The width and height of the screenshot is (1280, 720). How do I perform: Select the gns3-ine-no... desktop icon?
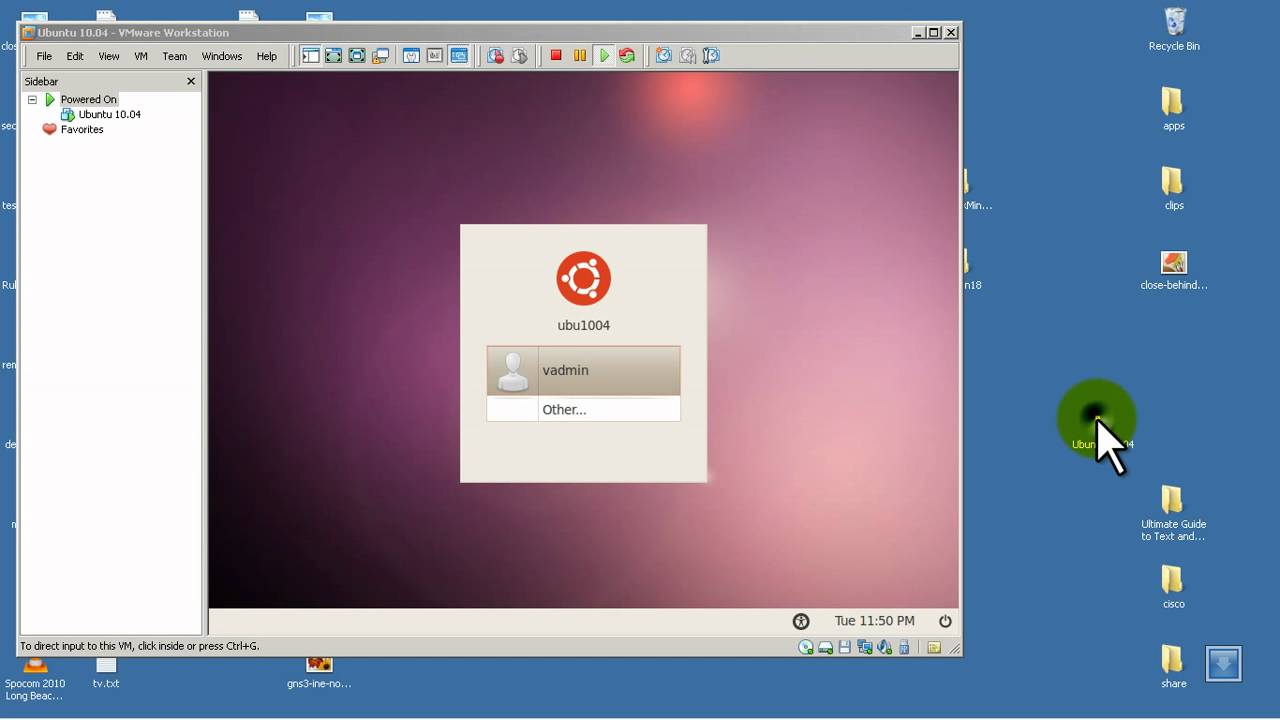click(x=319, y=674)
